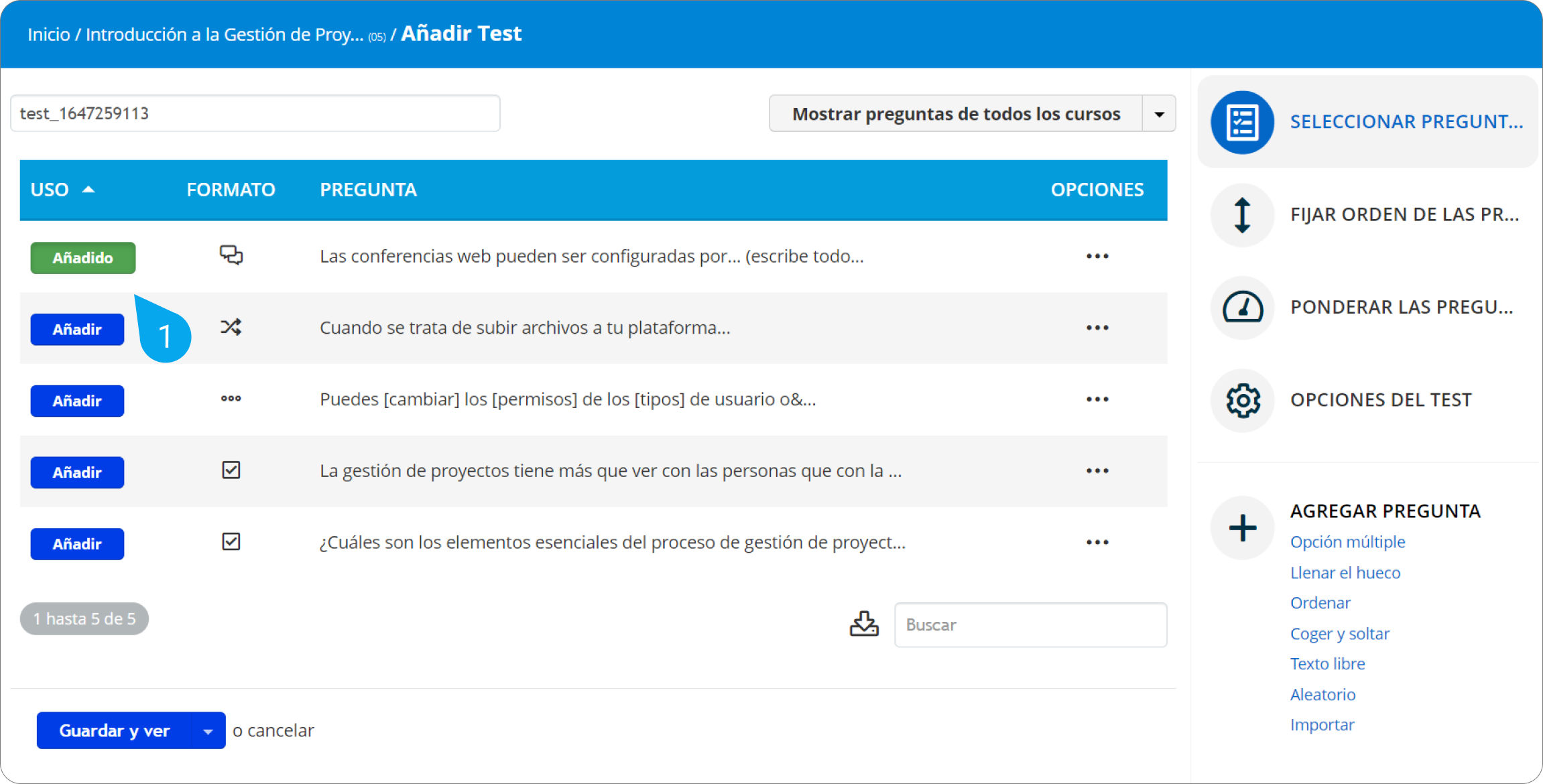Go to Inicio in the breadcrumb
Image resolution: width=1543 pixels, height=784 pixels.
pos(49,35)
